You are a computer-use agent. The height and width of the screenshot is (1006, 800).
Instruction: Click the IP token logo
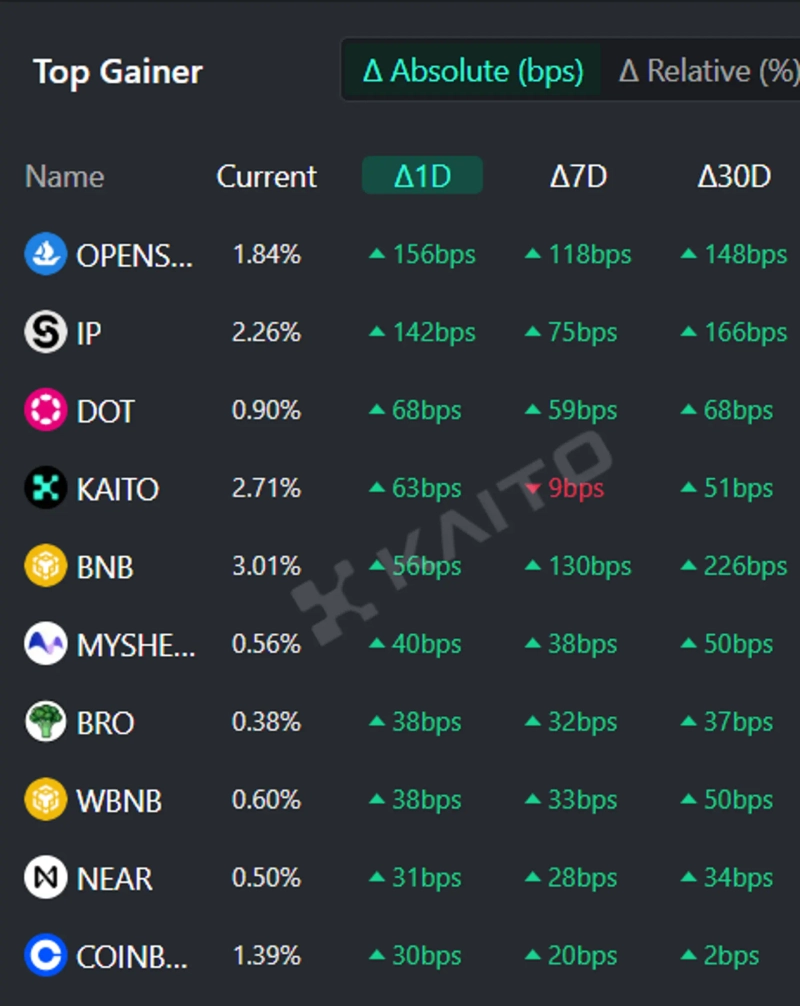click(45, 332)
